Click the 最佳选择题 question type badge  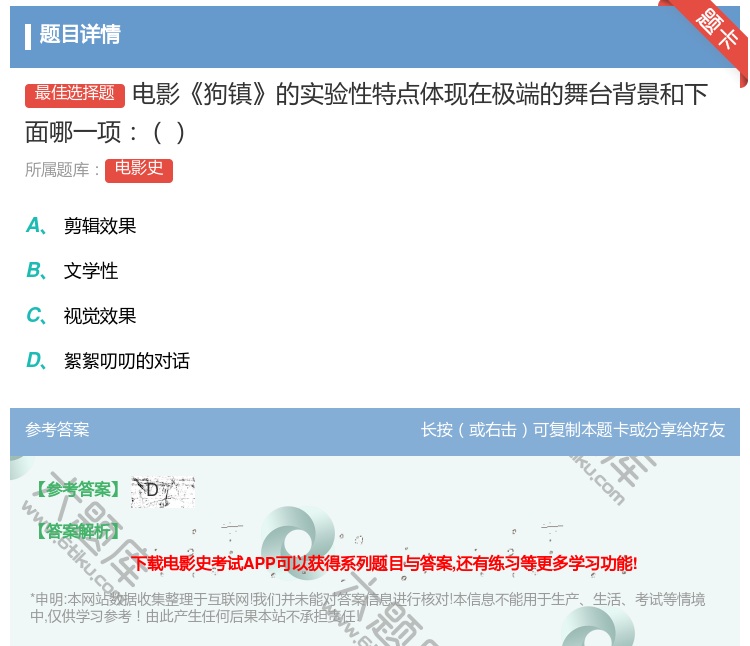pyautogui.click(x=75, y=94)
